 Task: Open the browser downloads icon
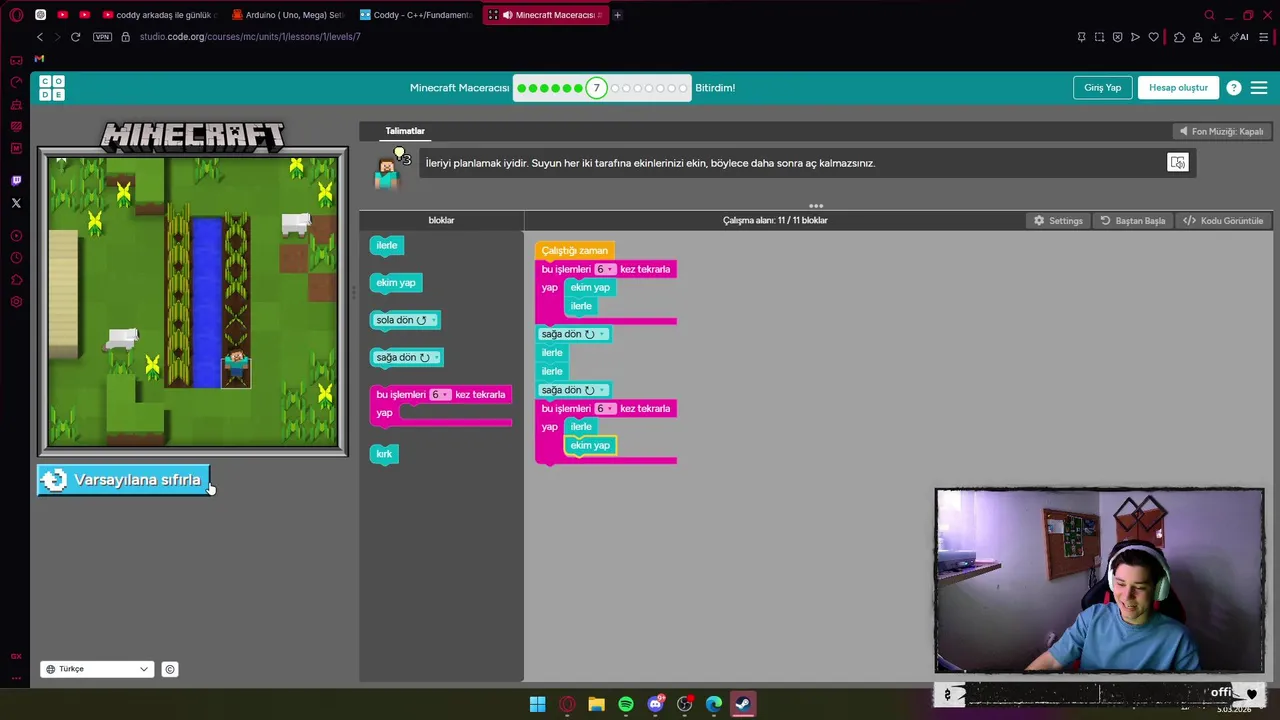point(1215,37)
